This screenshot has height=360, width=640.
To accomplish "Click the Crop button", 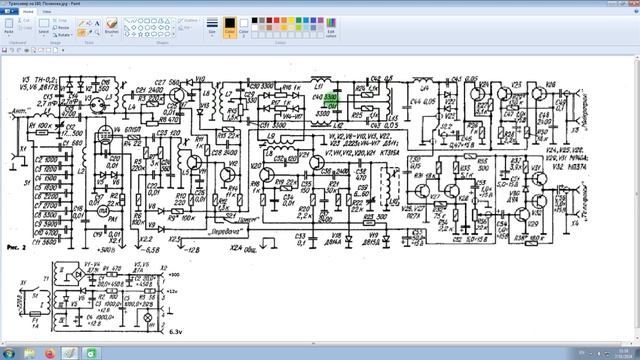I will 60,20.
